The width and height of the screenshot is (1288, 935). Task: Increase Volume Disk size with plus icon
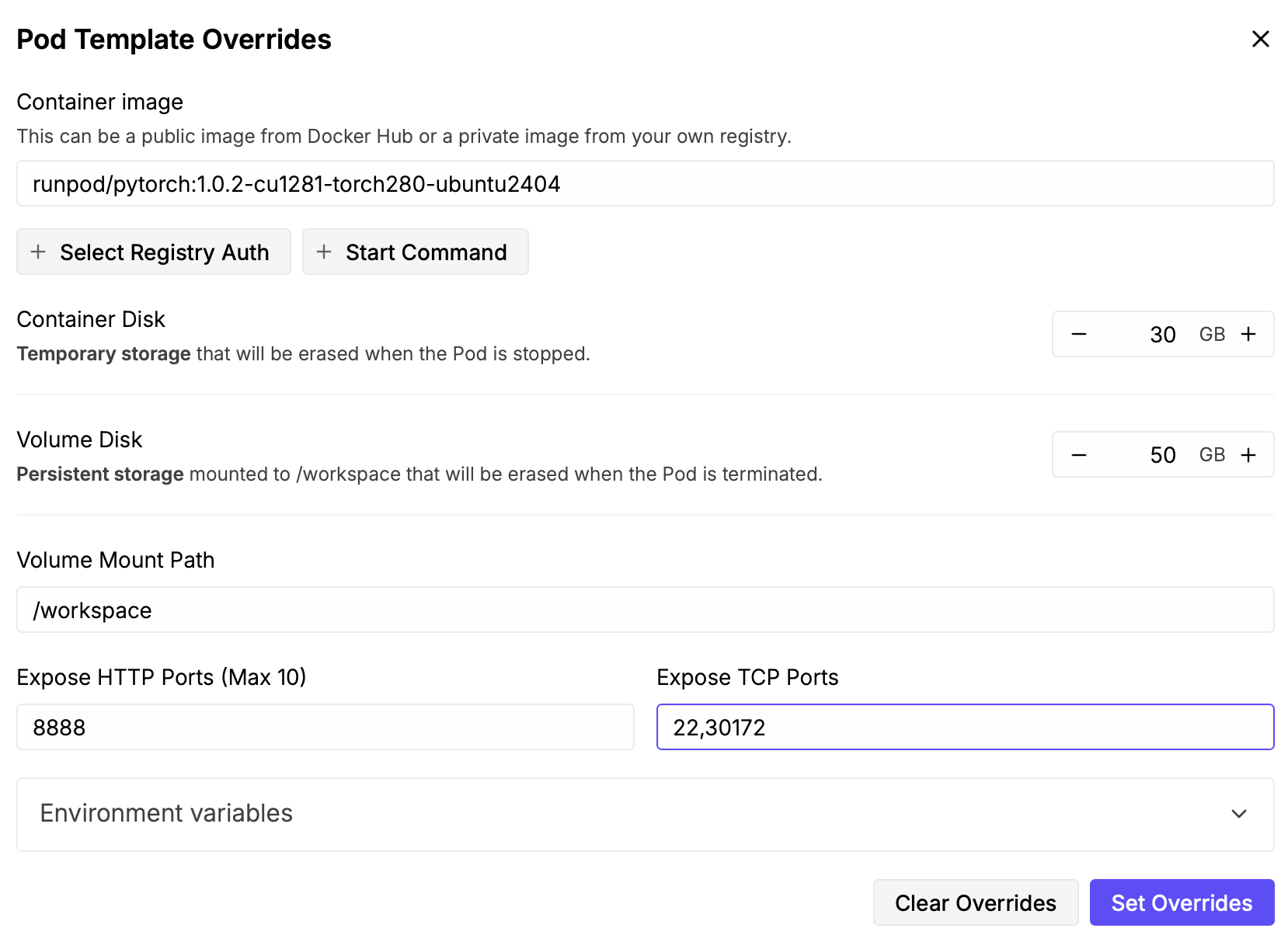1248,454
